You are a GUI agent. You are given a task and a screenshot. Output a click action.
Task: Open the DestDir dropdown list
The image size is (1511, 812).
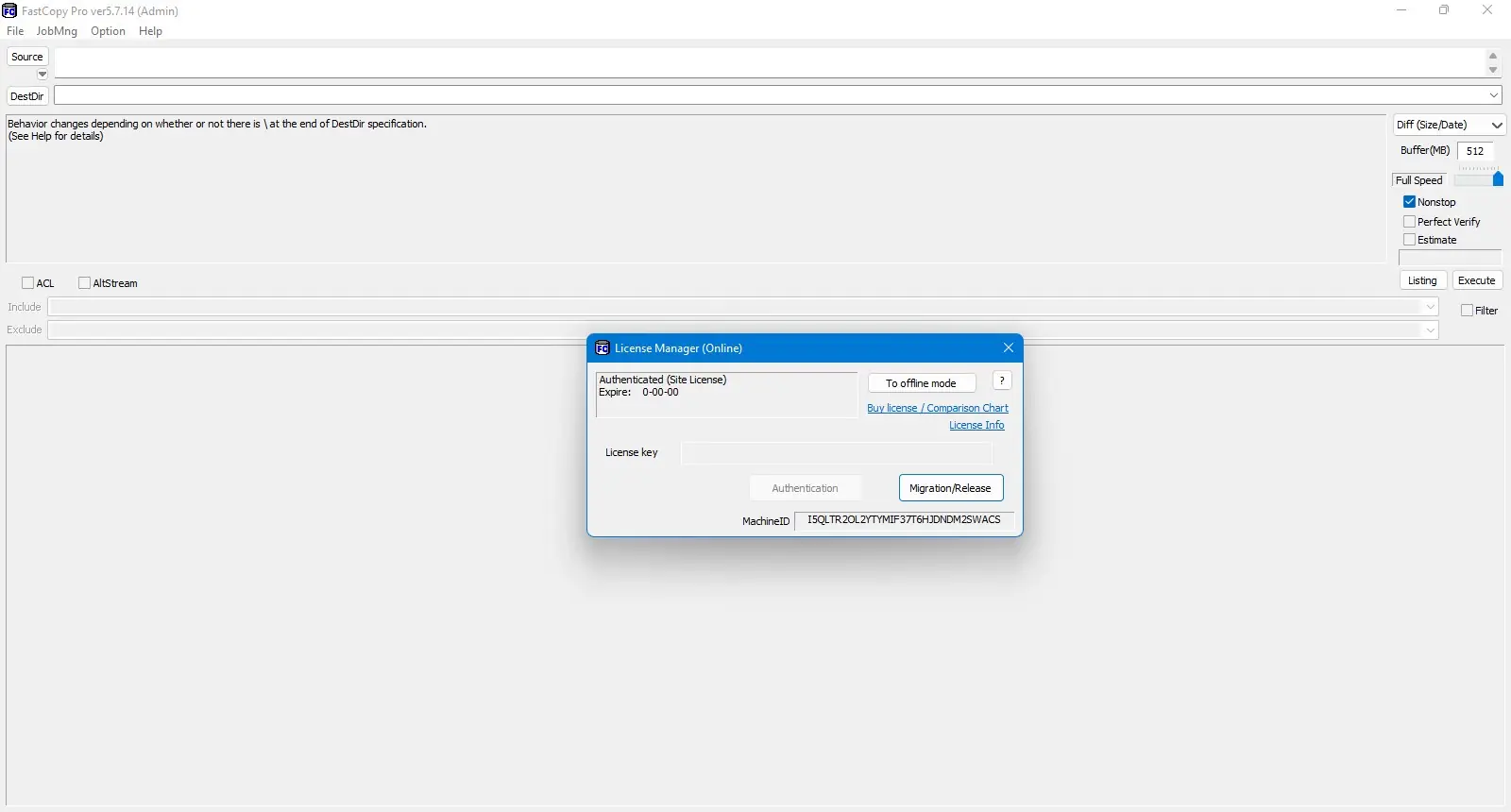pos(1494,95)
